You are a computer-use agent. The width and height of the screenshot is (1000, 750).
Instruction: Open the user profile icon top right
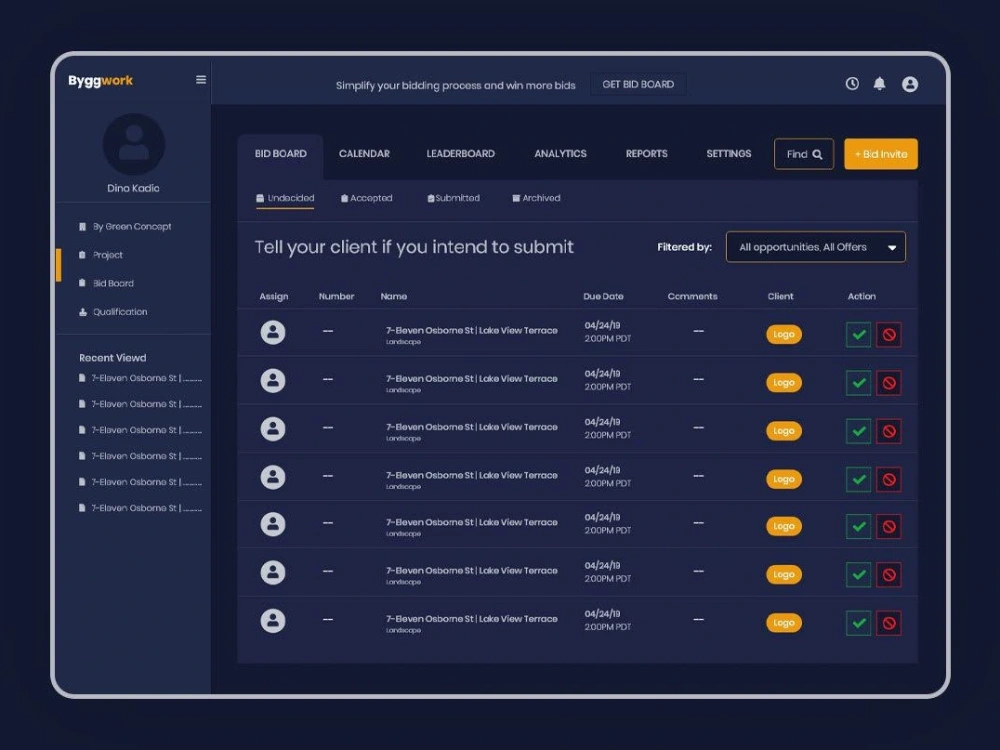(x=909, y=84)
